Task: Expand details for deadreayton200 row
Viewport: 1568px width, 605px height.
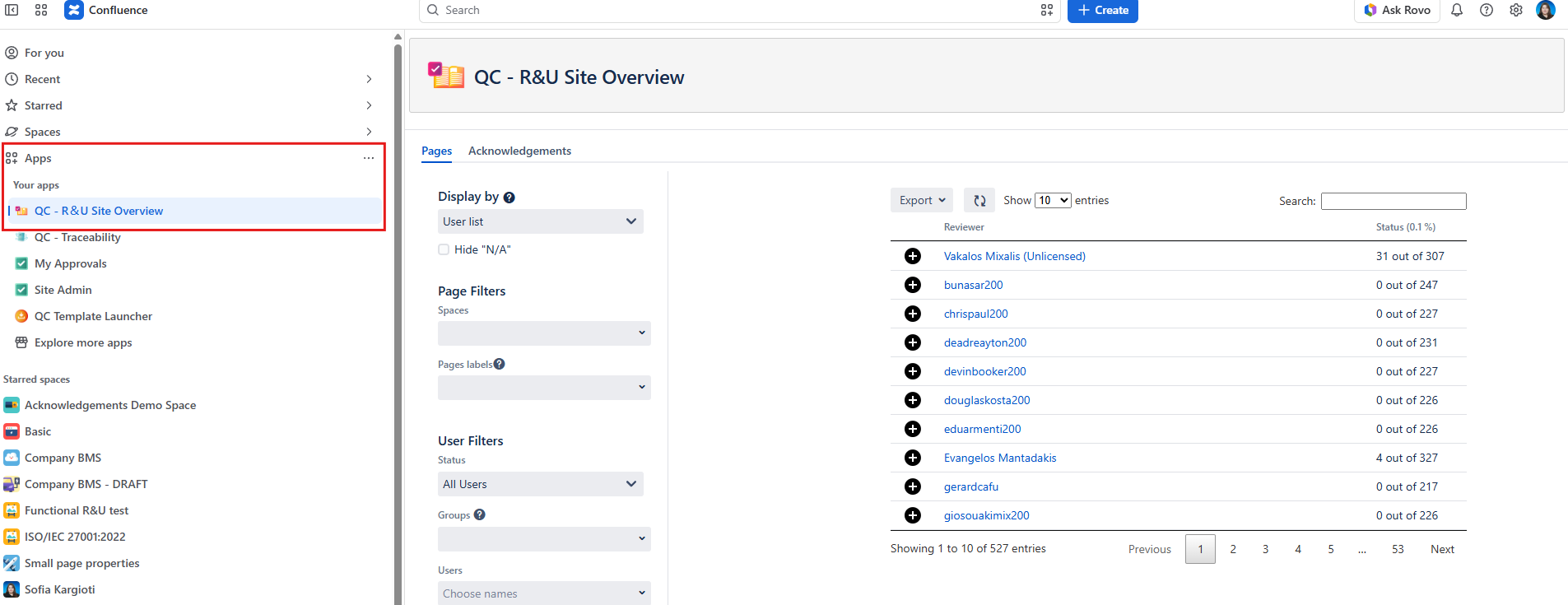Action: click(913, 342)
